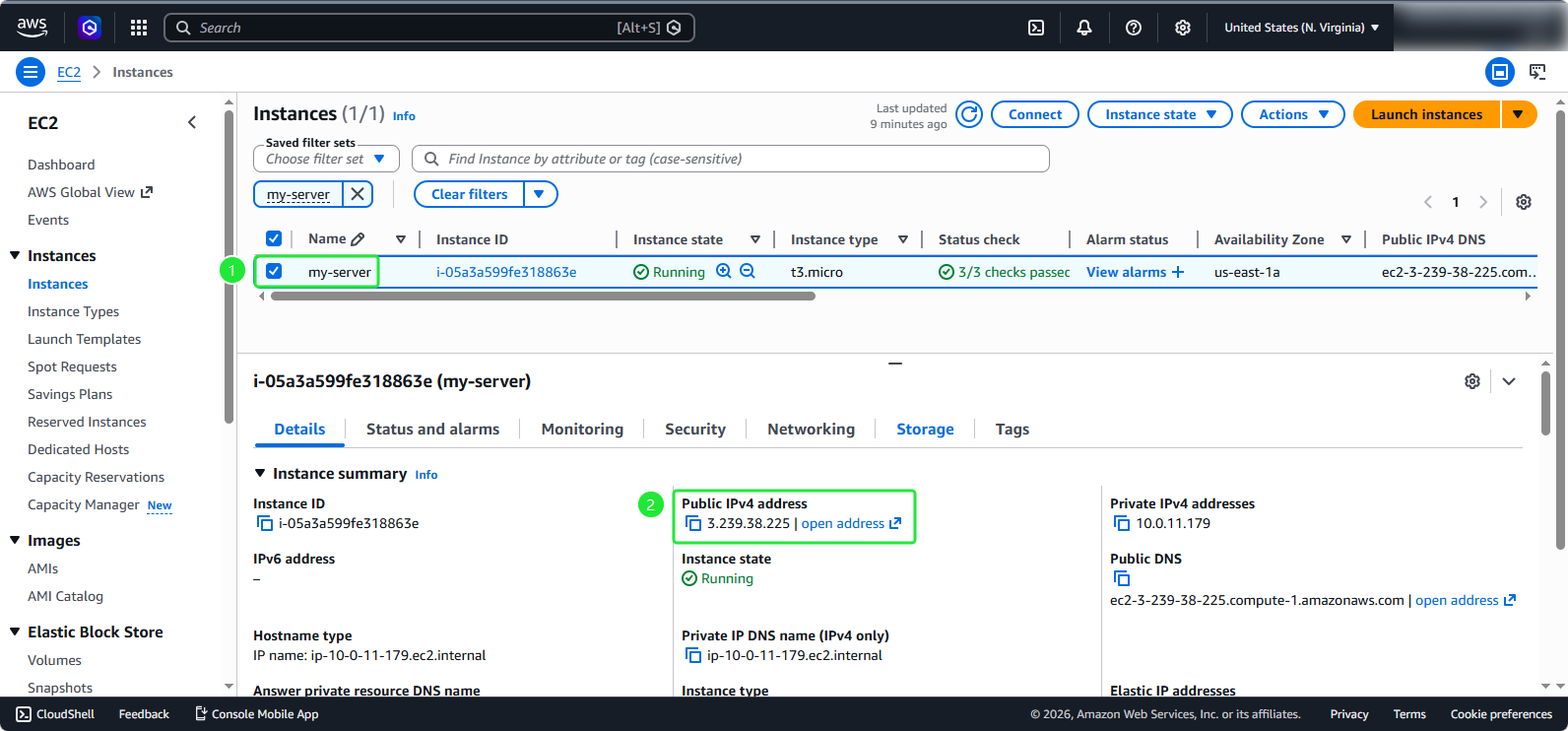Open the CloudShell icon in top bar
The height and width of the screenshot is (731, 1568).
(1036, 28)
